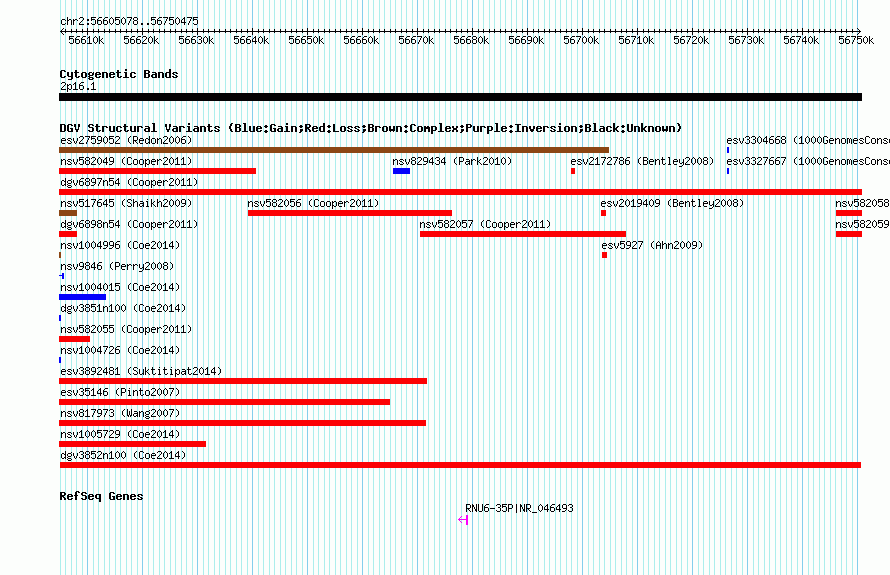The height and width of the screenshot is (575, 890).
Task: Open the esv3304668 variant label
Action: [808, 140]
